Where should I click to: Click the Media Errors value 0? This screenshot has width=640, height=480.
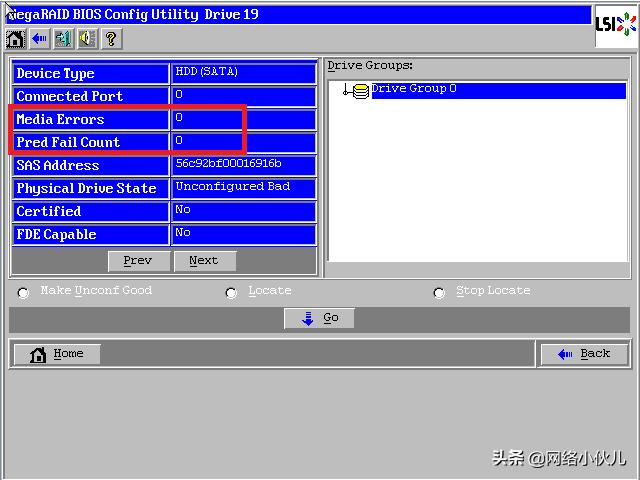(x=179, y=118)
